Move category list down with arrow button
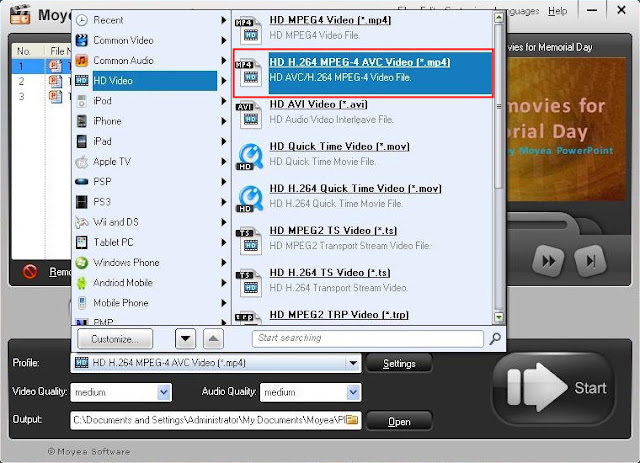This screenshot has height=463, width=640. tap(185, 339)
